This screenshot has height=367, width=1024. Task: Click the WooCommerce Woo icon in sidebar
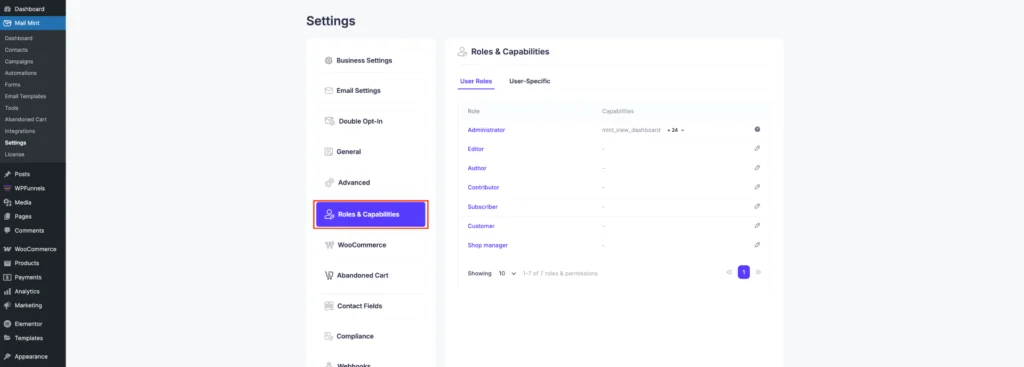pyautogui.click(x=7, y=249)
